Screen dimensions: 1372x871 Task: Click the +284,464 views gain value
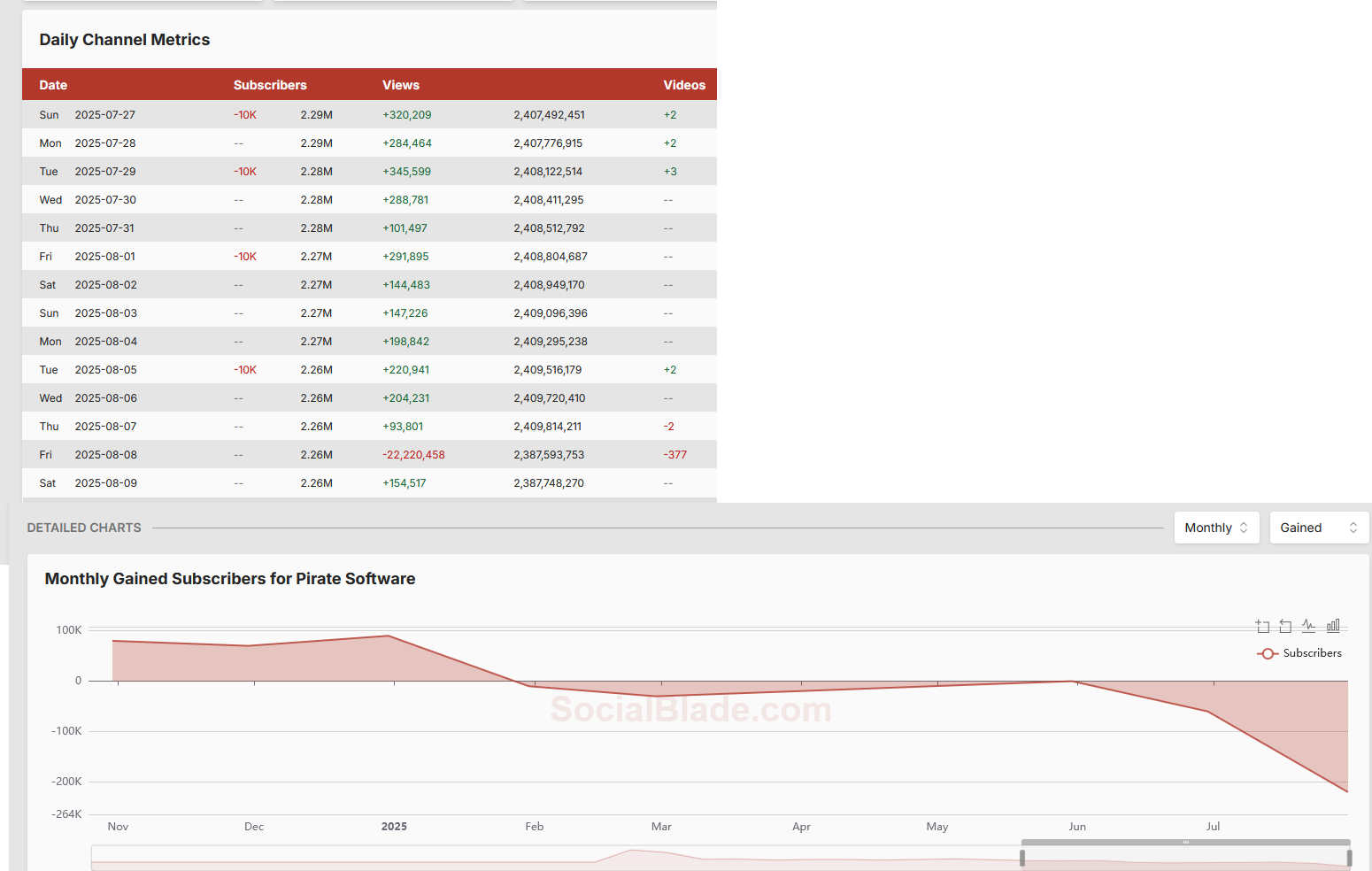click(x=407, y=143)
